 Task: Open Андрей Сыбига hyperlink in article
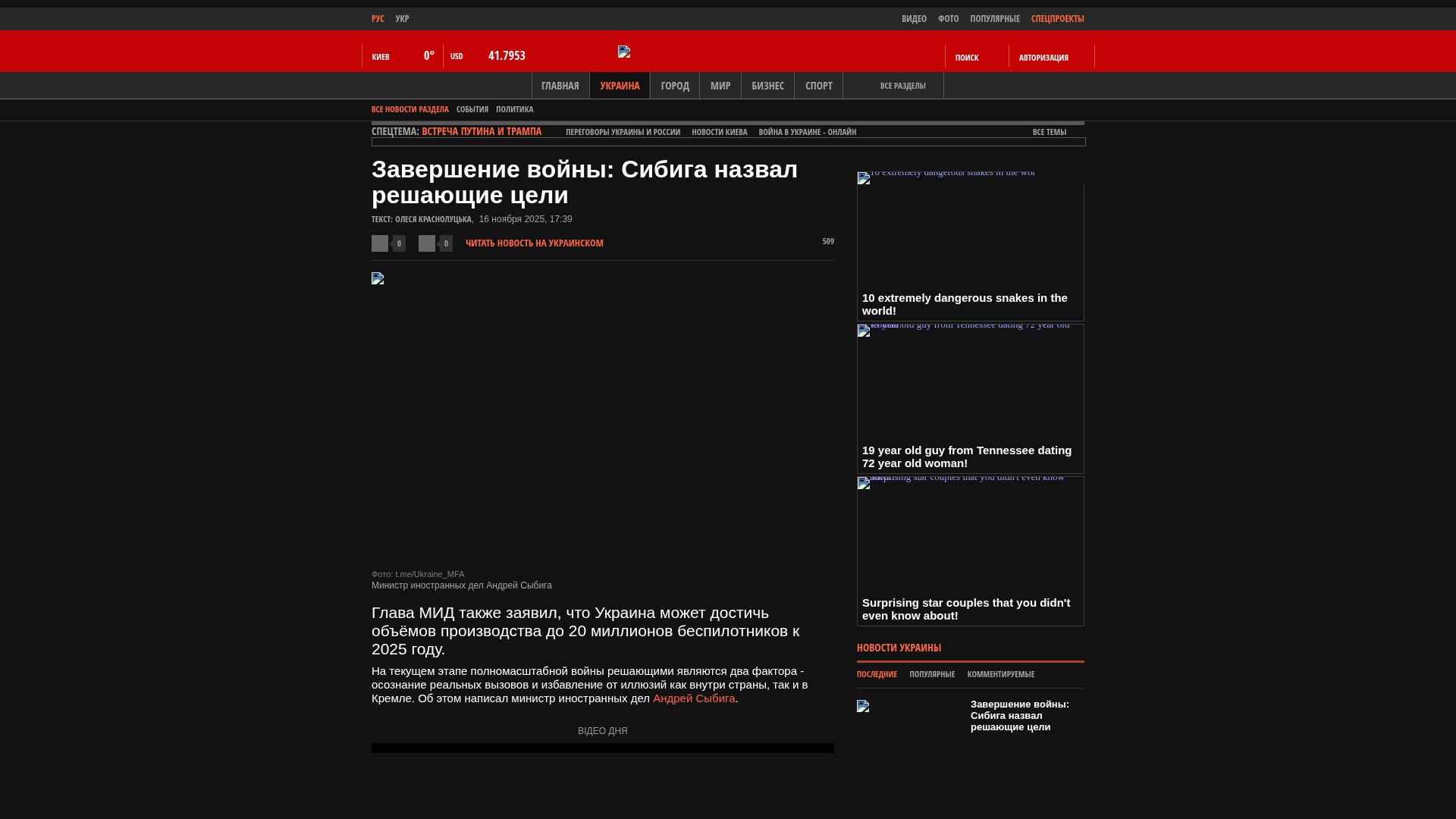point(693,698)
